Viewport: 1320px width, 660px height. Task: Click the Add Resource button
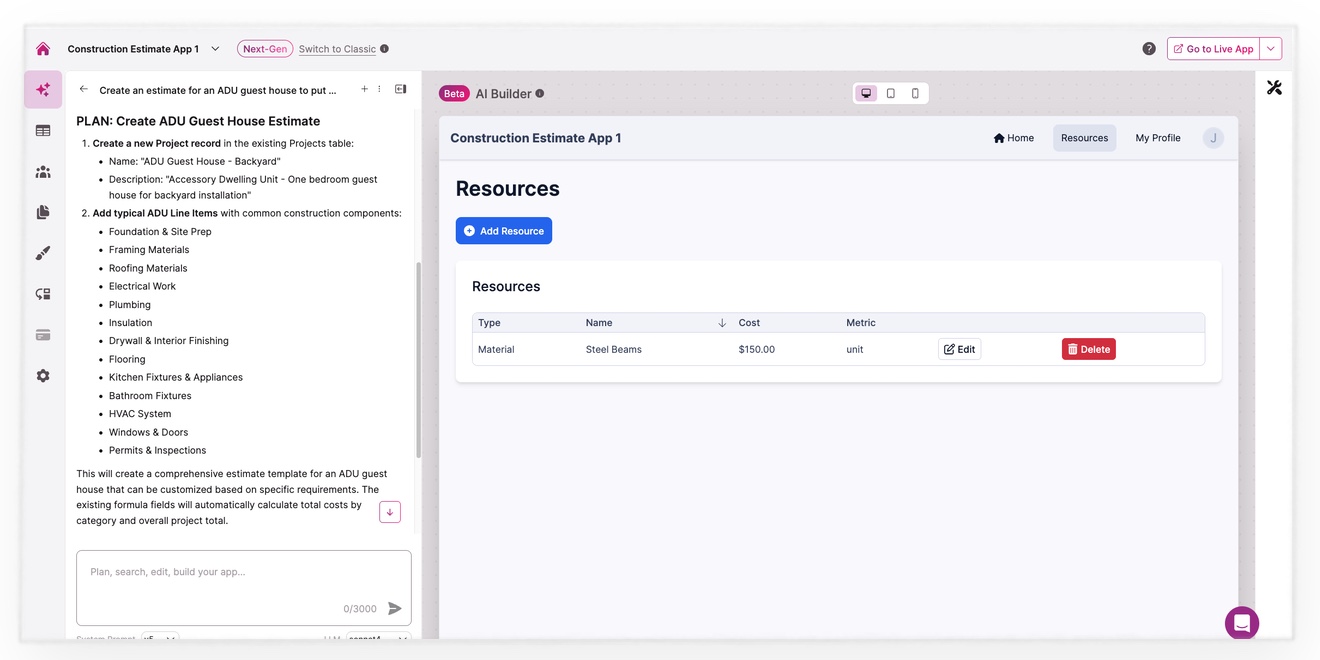coord(504,231)
